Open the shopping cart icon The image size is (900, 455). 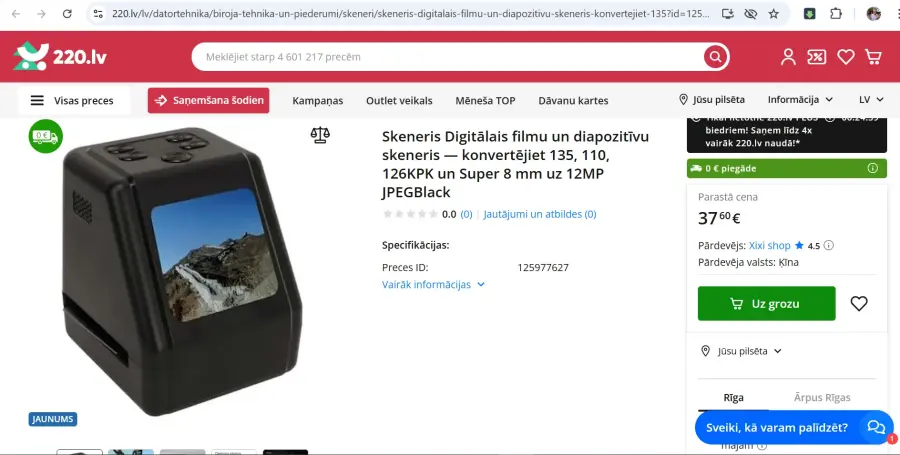pyautogui.click(x=873, y=57)
